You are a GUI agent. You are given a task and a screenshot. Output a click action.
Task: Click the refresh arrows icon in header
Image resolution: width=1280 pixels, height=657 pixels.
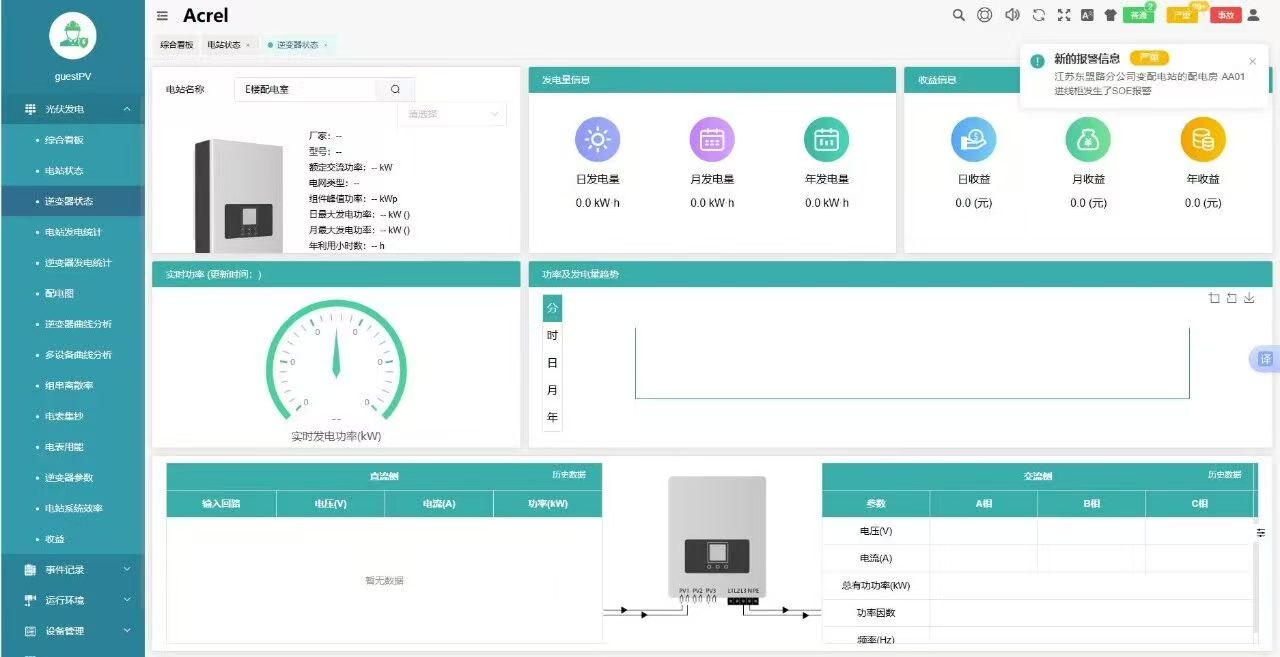pyautogui.click(x=1039, y=15)
